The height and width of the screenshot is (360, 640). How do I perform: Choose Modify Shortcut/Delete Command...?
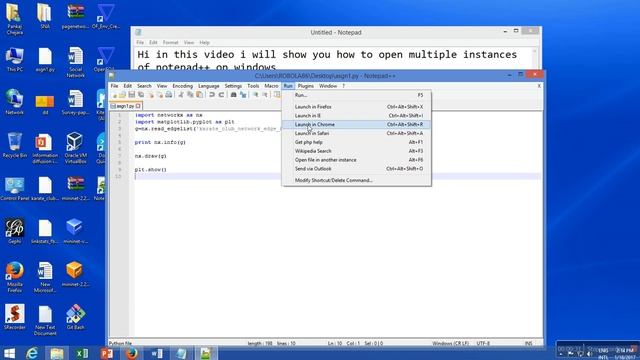point(356,180)
